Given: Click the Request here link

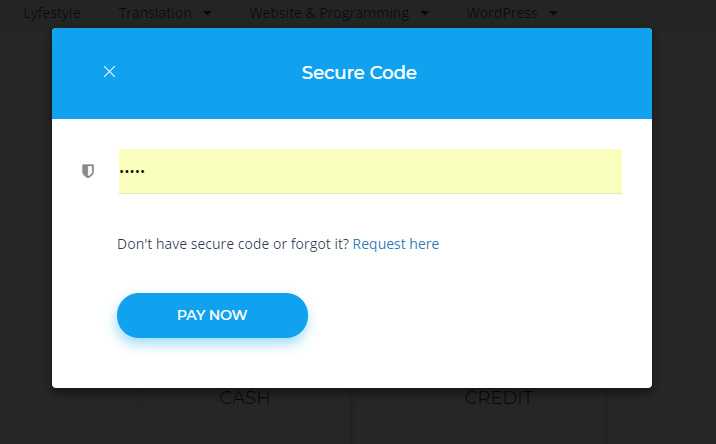Looking at the screenshot, I should pos(396,244).
